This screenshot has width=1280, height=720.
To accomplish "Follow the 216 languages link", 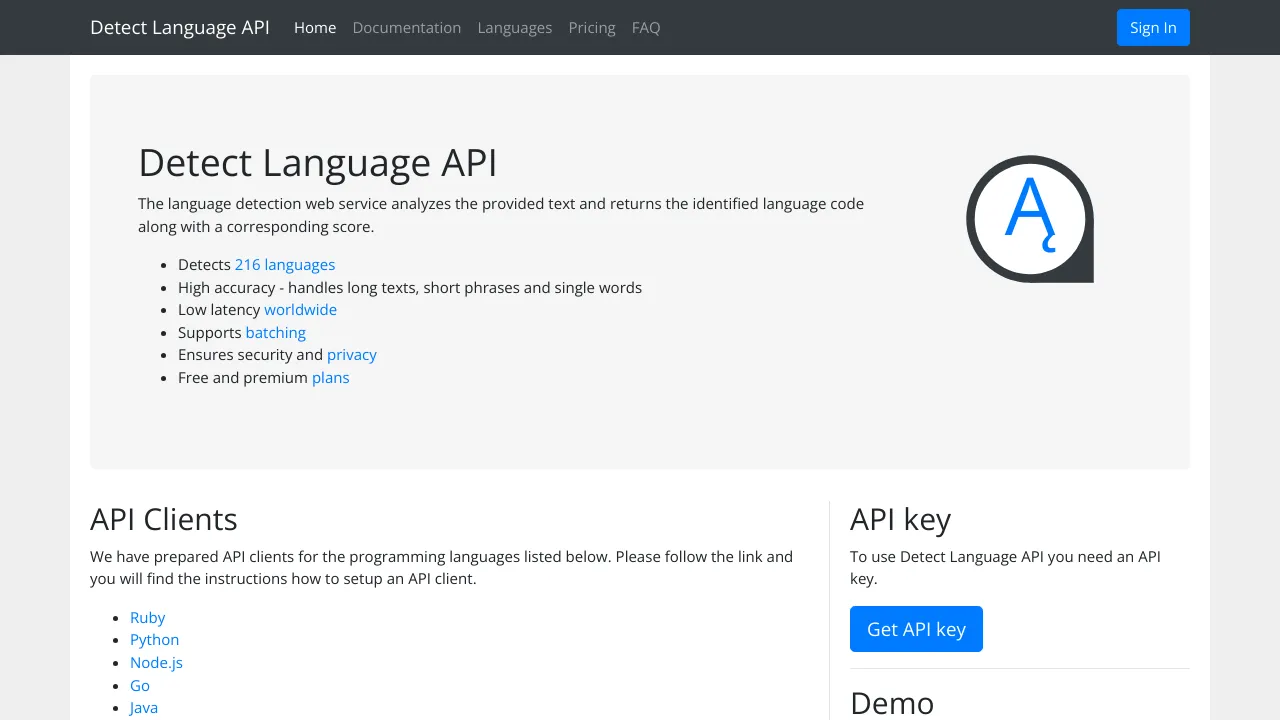I will tap(285, 265).
